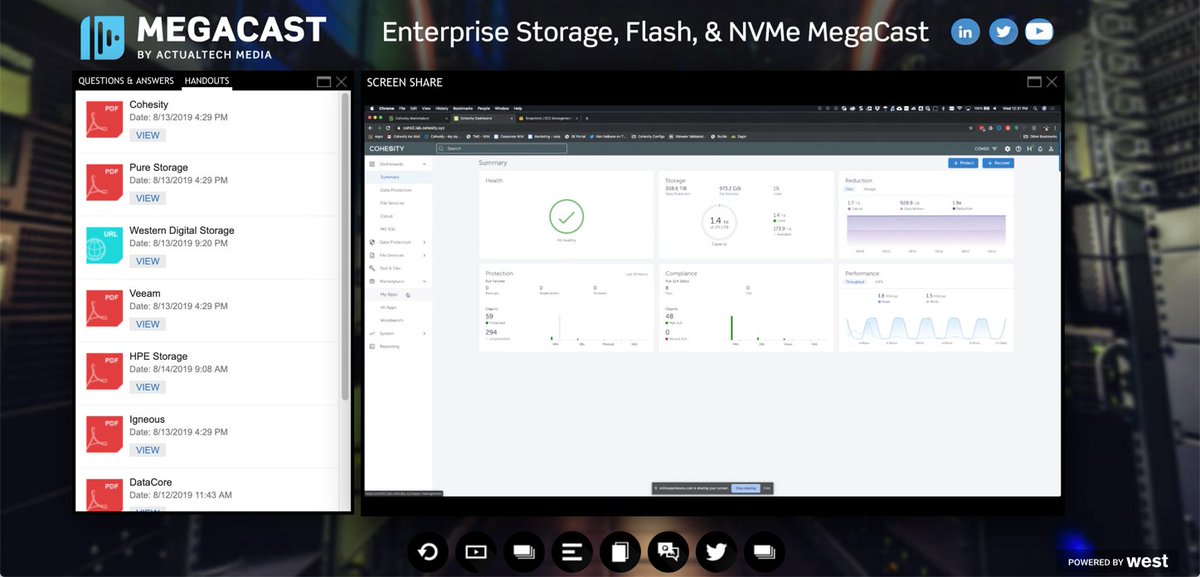
Task: Select the Handouts tab
Action: 207,81
